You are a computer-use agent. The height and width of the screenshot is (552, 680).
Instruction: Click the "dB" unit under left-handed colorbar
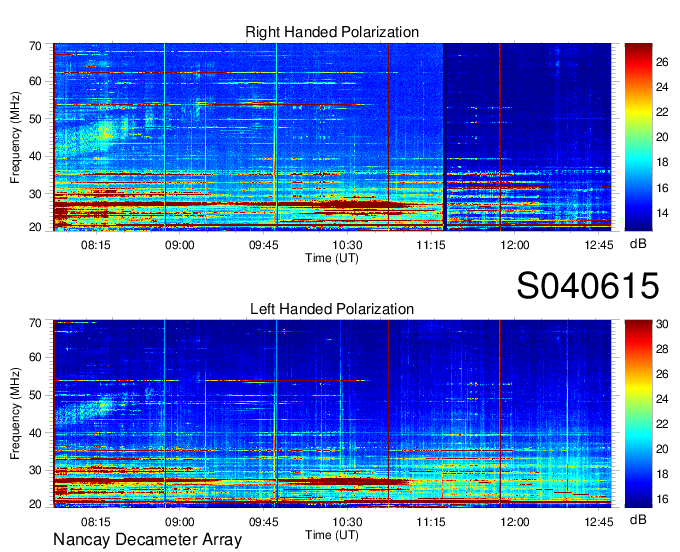click(x=638, y=519)
